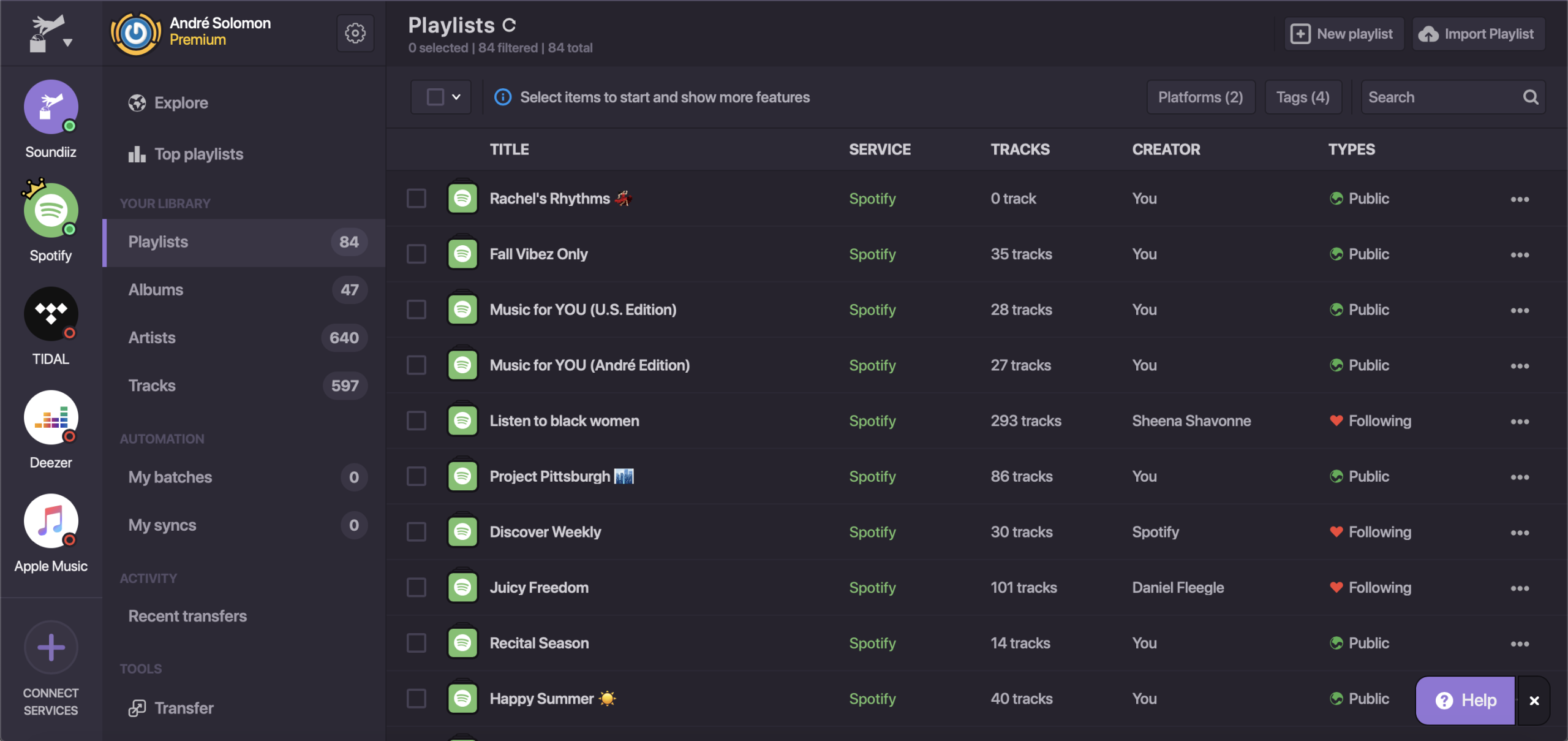Image resolution: width=1568 pixels, height=741 pixels.
Task: Check the Project Pittsburgh checkbox
Action: (x=417, y=476)
